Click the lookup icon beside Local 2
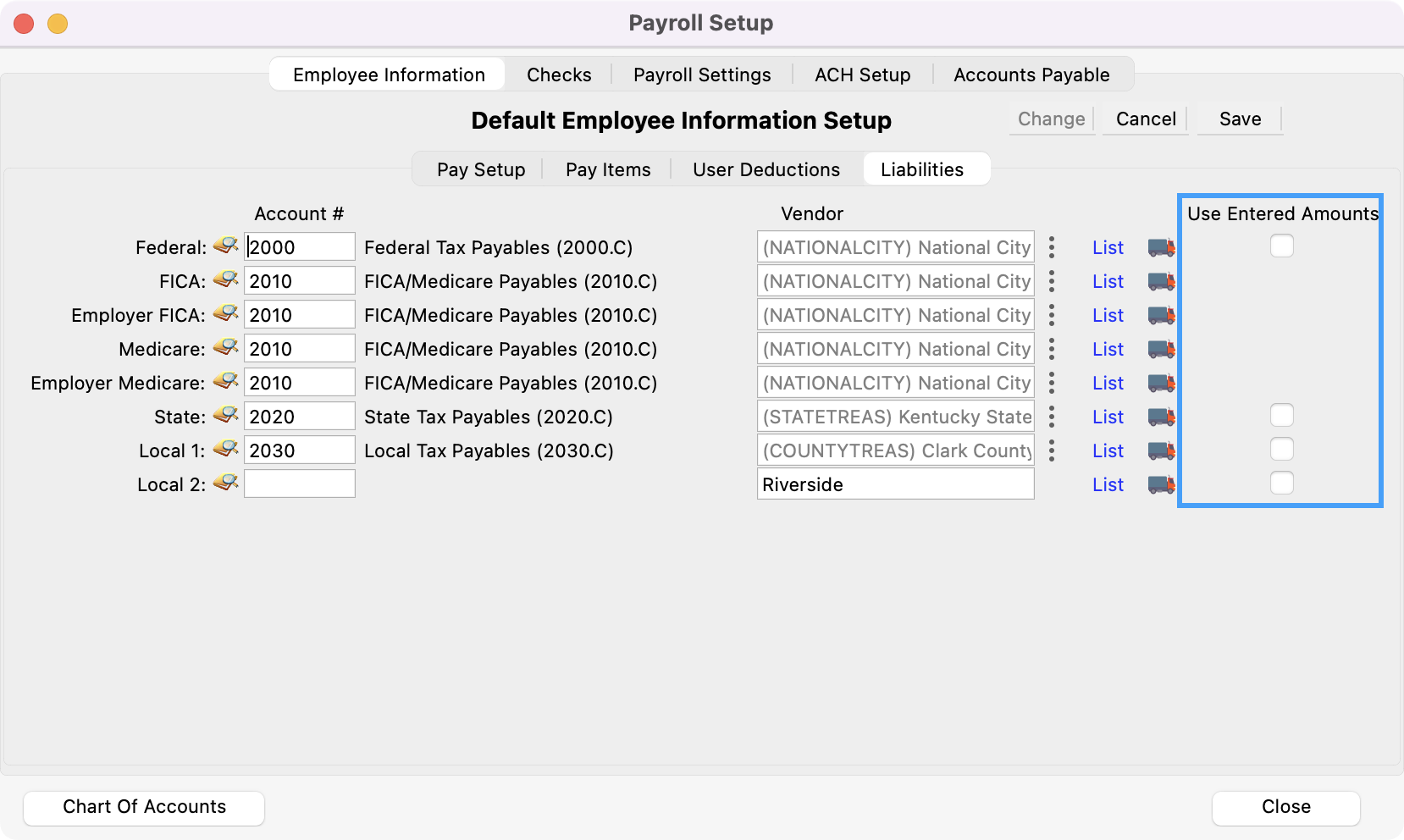 pos(225,484)
